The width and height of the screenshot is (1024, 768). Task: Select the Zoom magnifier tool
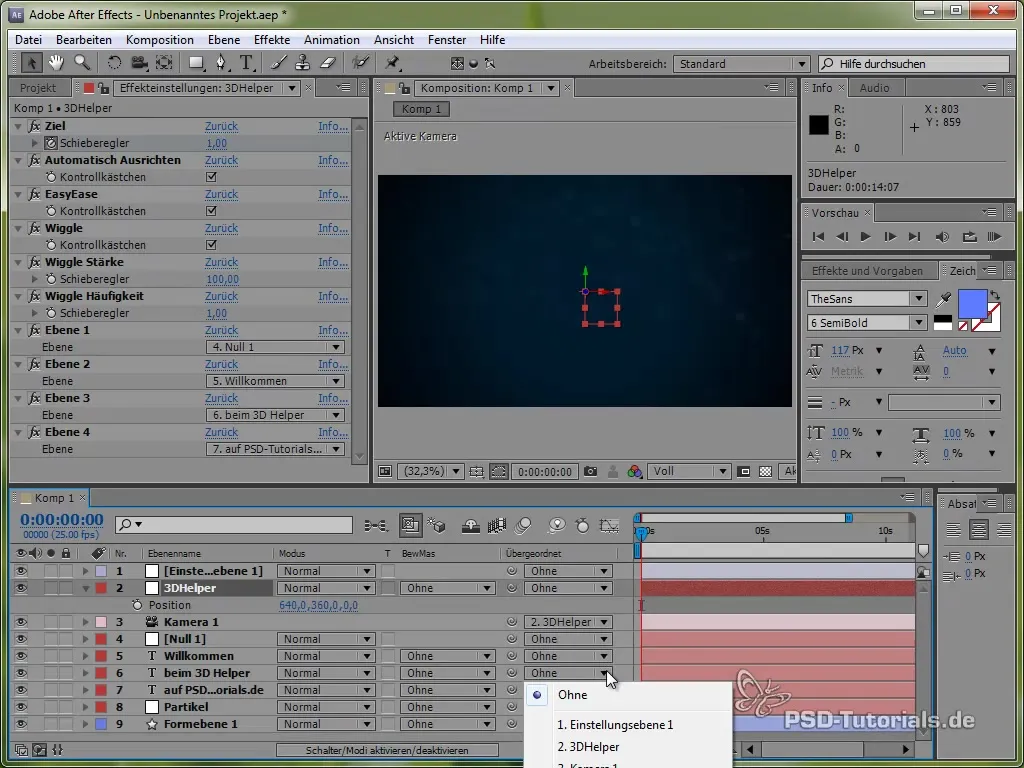click(82, 63)
